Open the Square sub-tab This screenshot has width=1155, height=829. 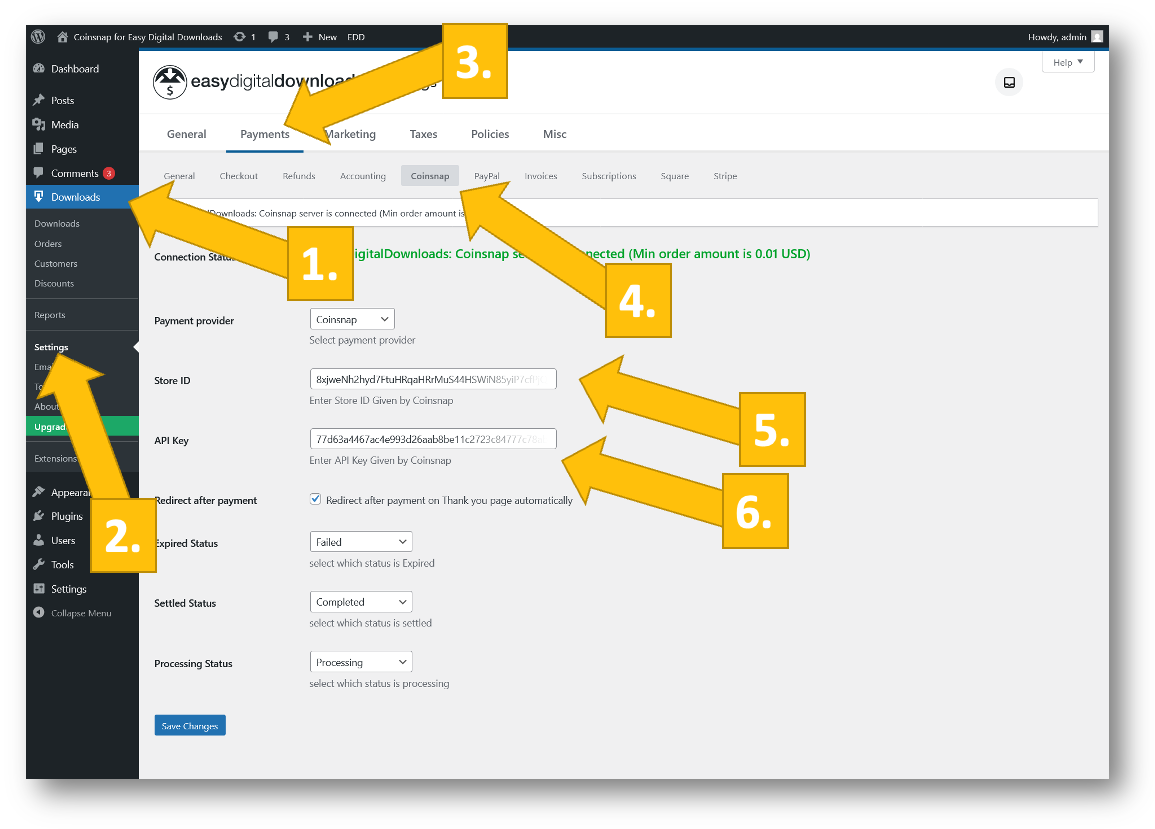tap(675, 175)
